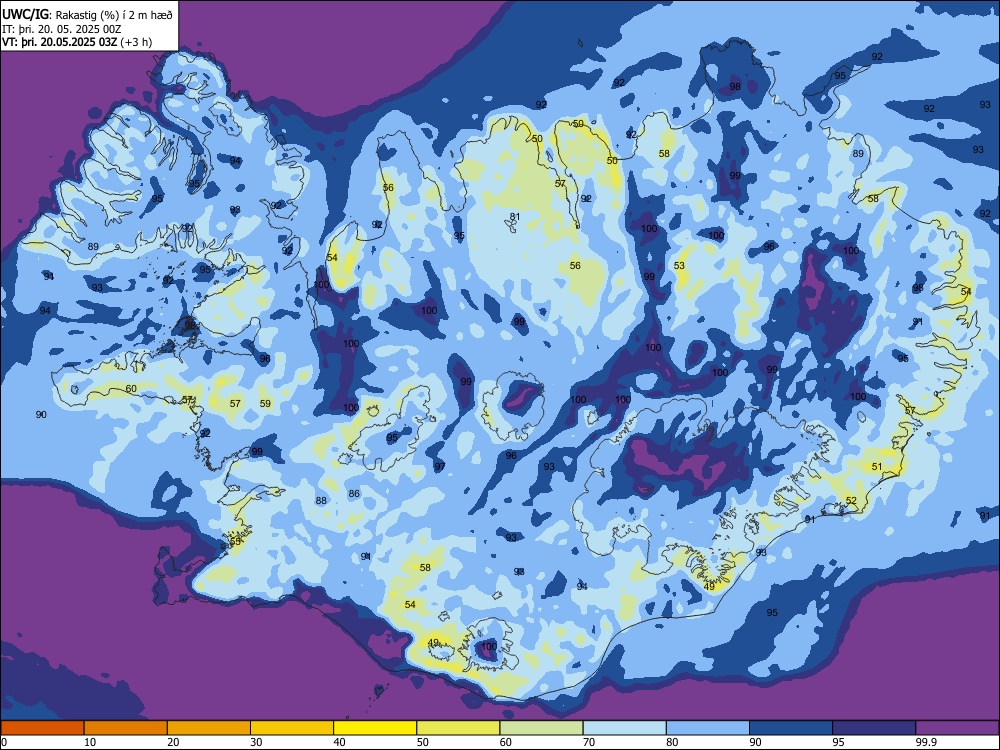Click the map value '86'

pos(354,494)
